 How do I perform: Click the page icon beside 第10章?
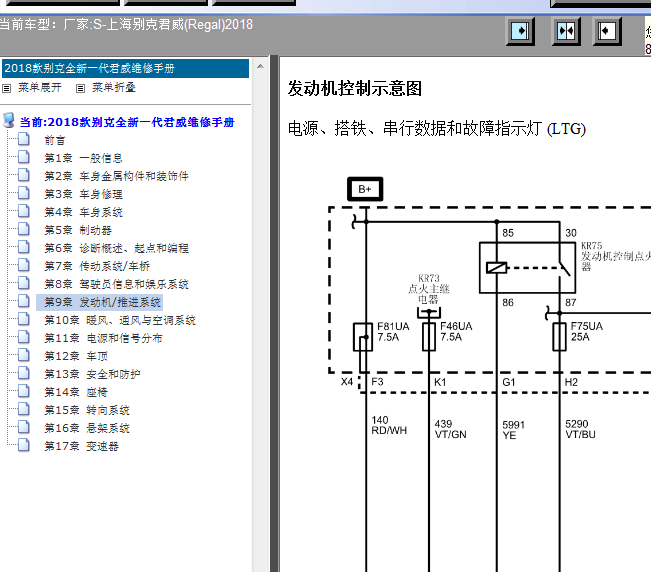click(24, 319)
